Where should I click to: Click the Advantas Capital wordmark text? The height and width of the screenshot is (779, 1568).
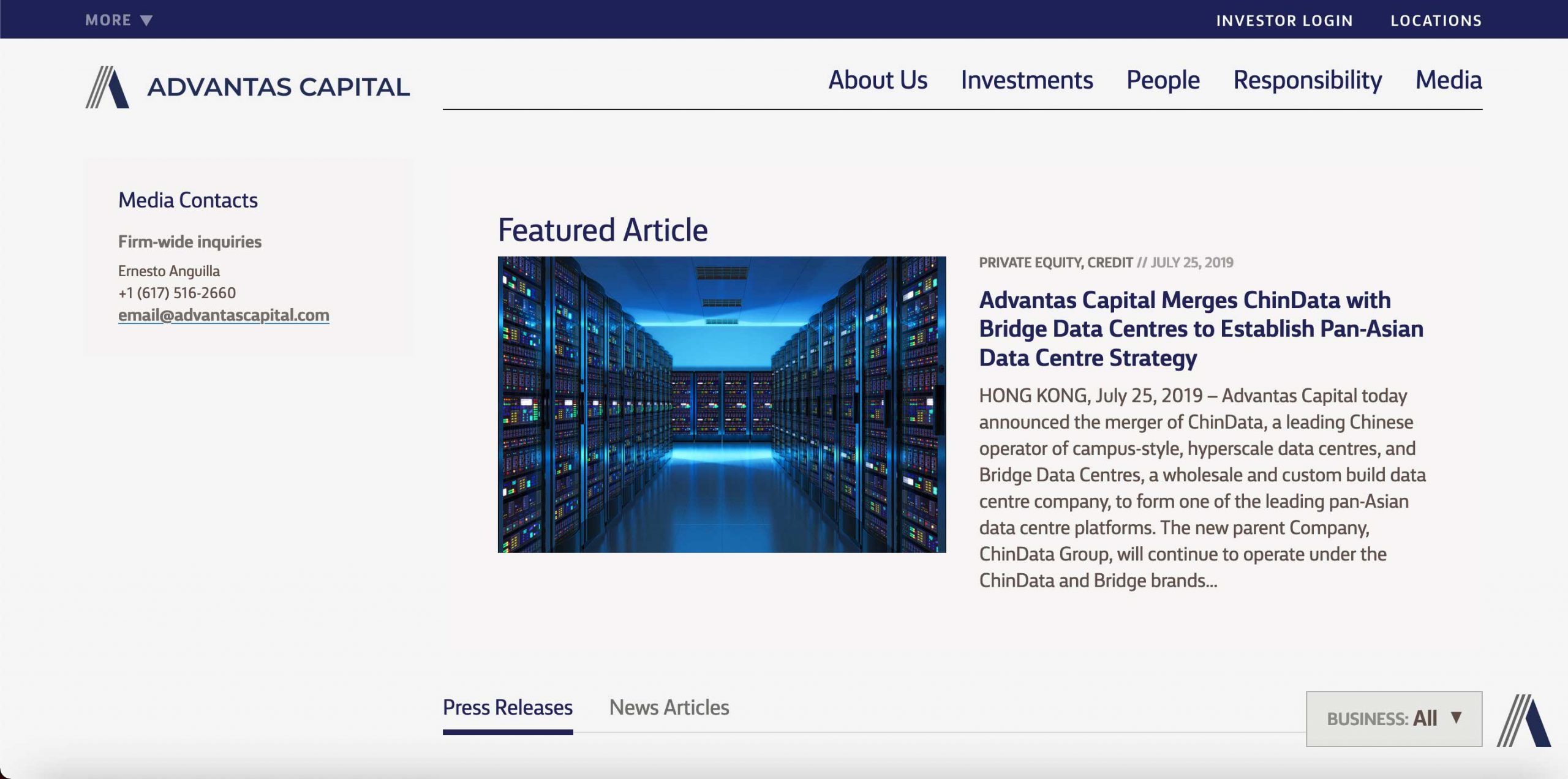(278, 87)
